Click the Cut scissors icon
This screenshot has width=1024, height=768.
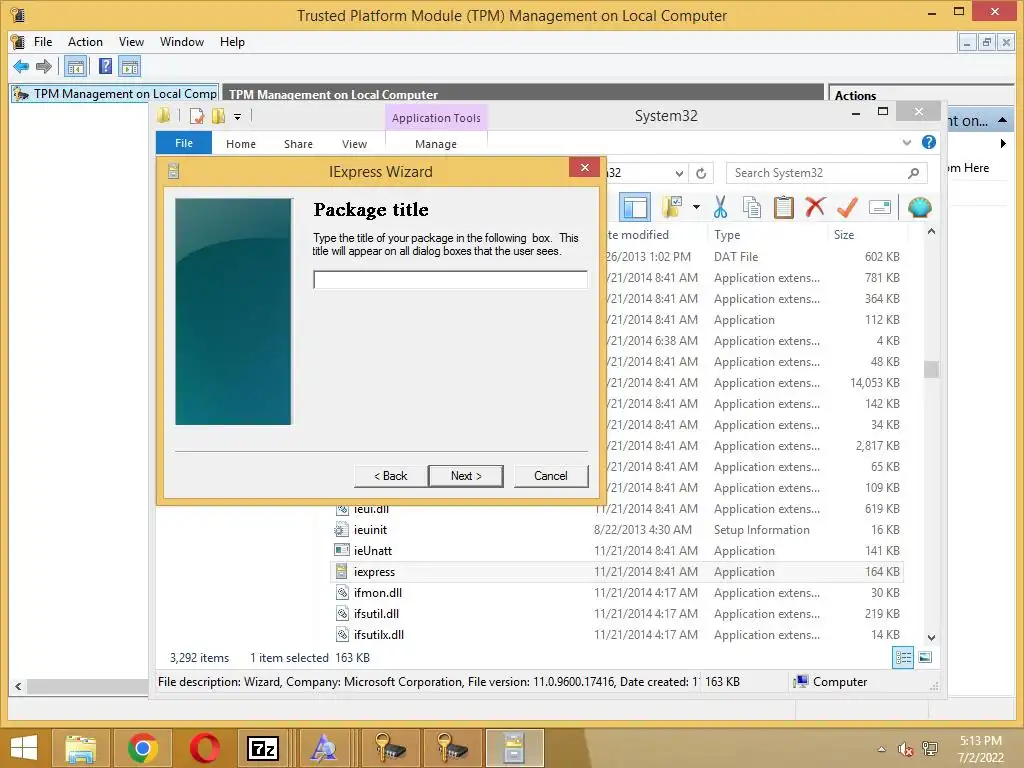(720, 208)
